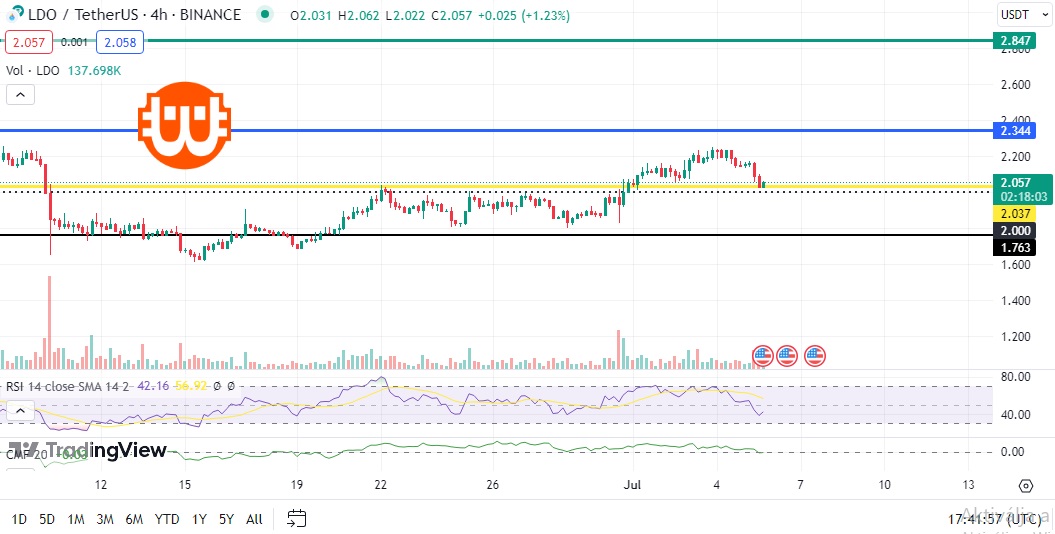
Task: Click the 1.763 black price label
Action: (1015, 247)
